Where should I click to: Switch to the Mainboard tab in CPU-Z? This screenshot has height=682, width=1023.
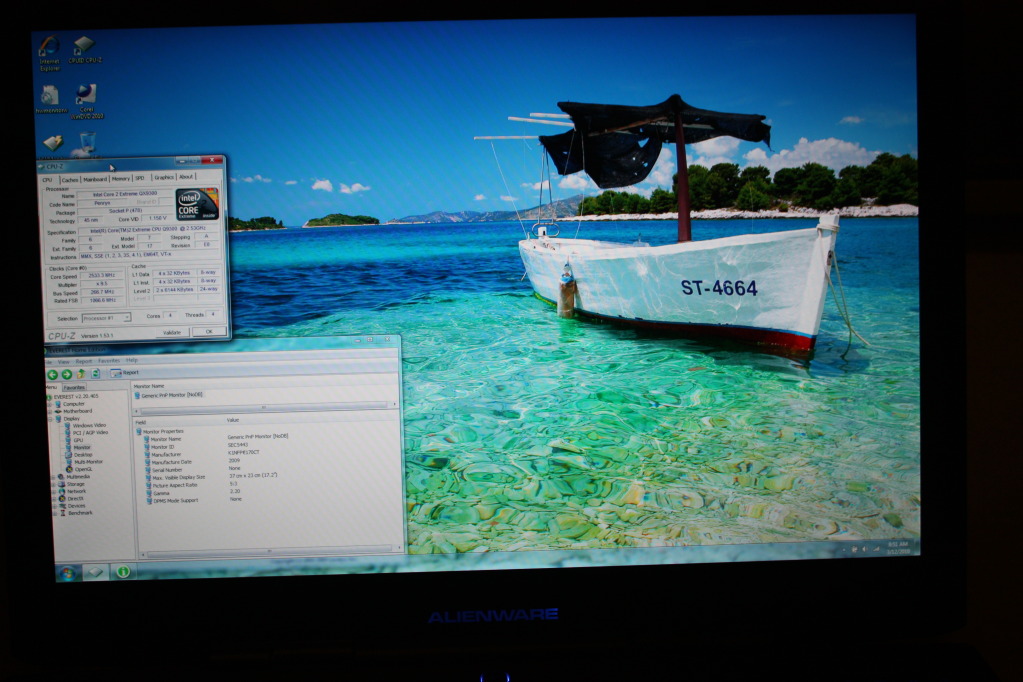point(95,179)
